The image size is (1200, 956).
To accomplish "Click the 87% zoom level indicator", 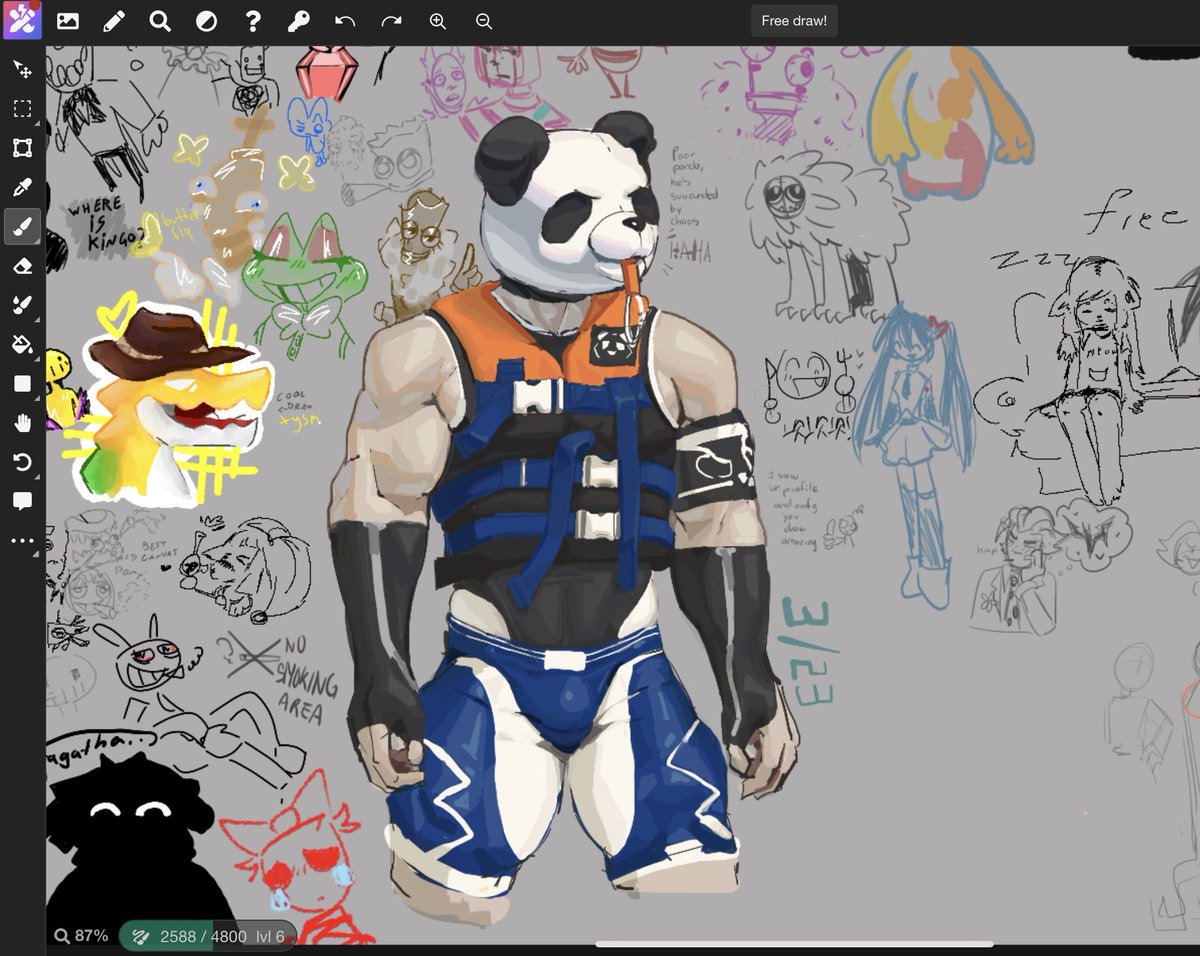I will tap(81, 936).
